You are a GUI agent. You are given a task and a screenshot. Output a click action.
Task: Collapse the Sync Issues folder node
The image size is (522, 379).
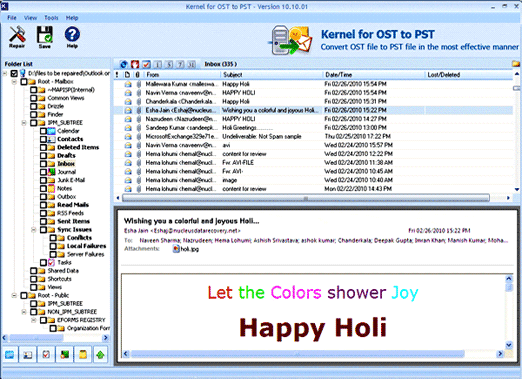34,230
